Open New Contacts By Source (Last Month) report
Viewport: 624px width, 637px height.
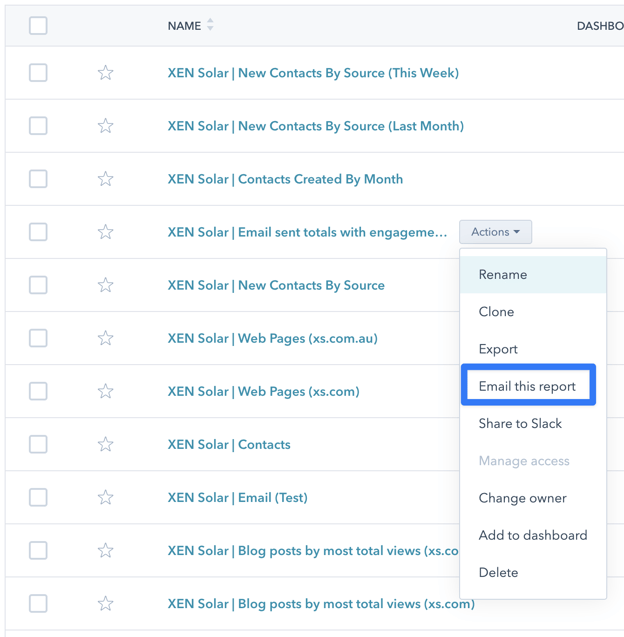[x=316, y=126]
